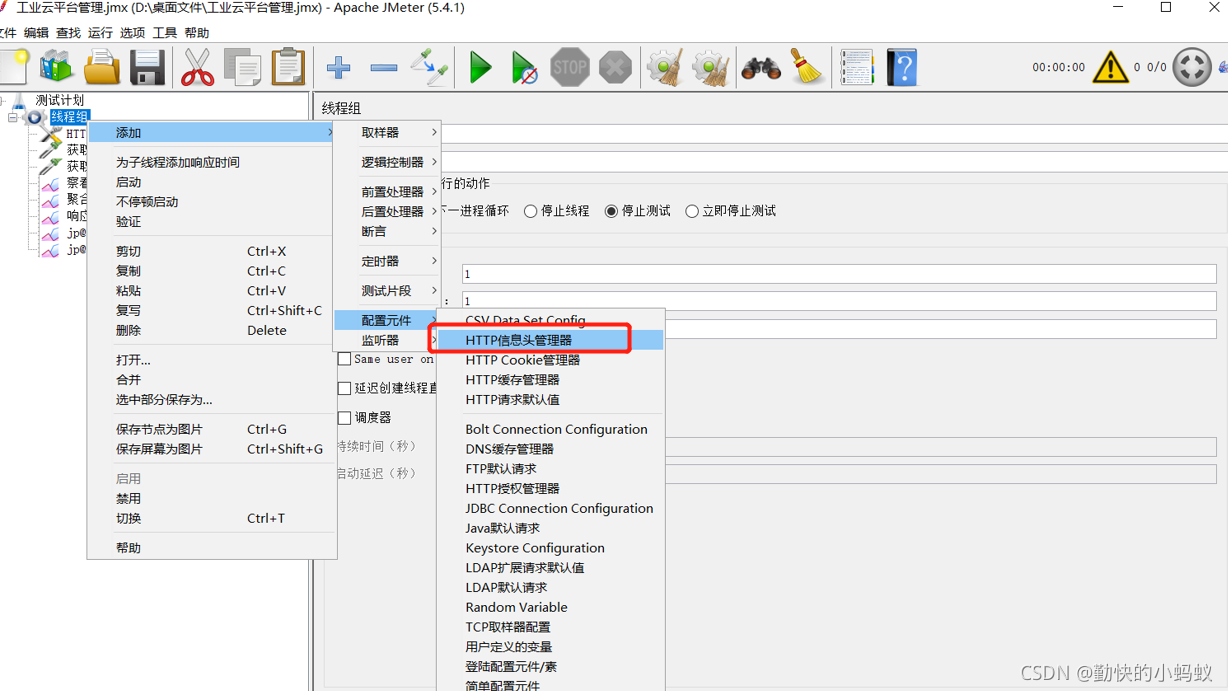Open the 选项 menu in menu bar
The height and width of the screenshot is (691, 1228).
click(132, 33)
